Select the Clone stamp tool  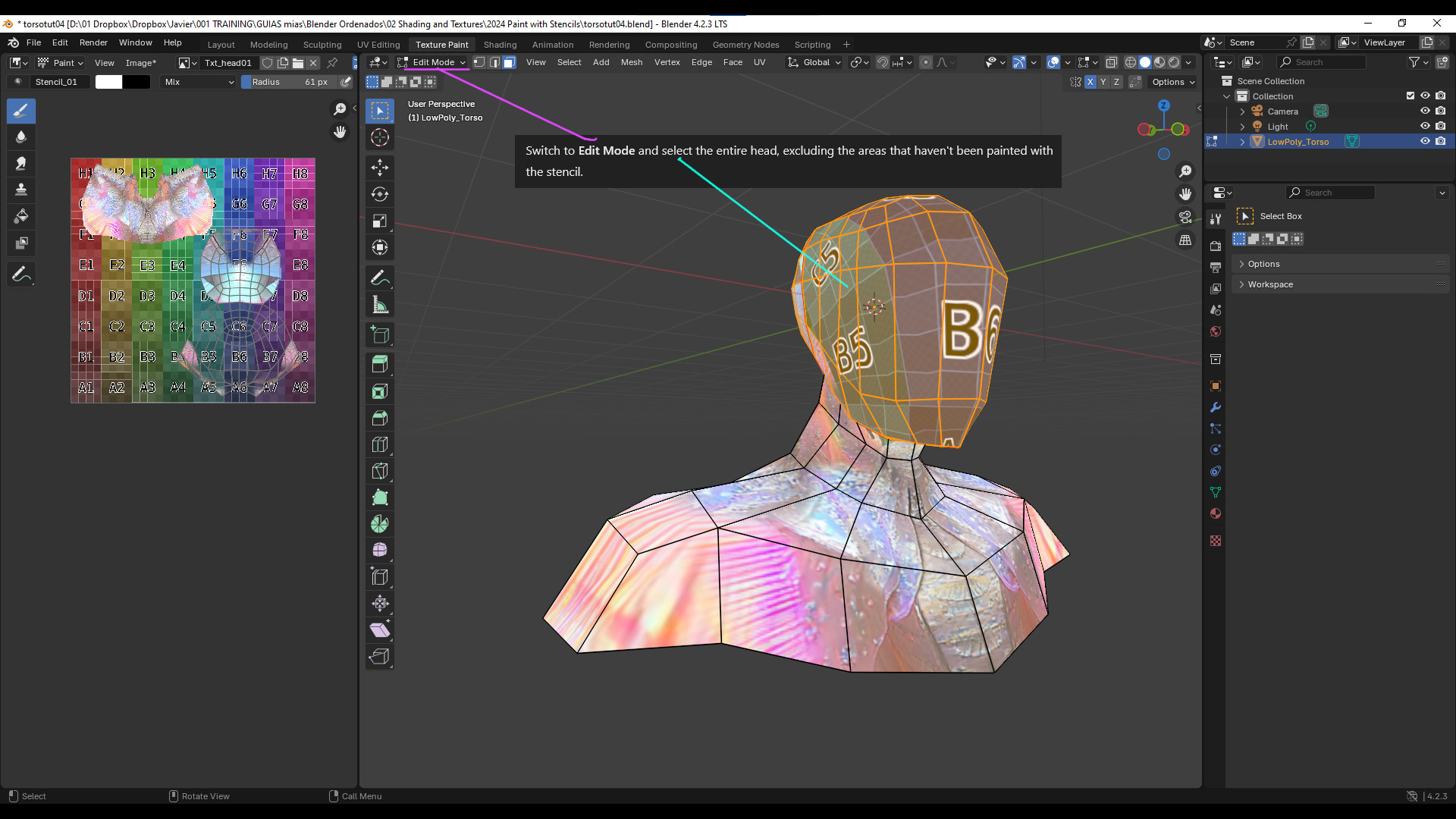point(21,190)
